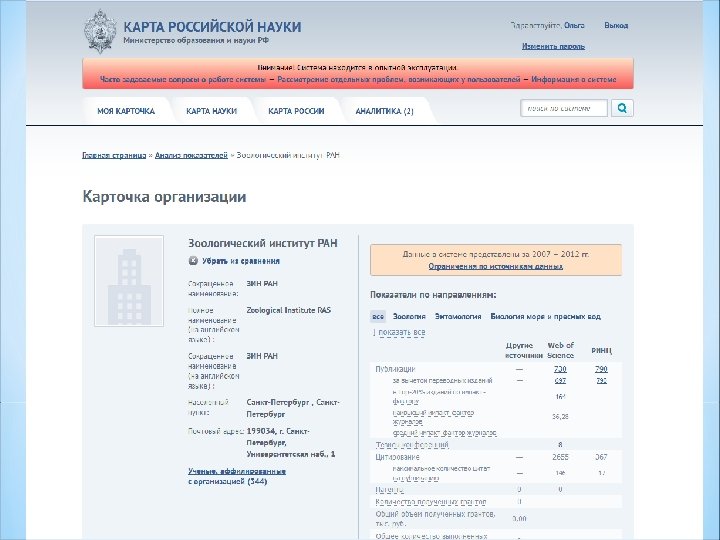
Task: Click the Web of Science column header
Action: coord(561,350)
